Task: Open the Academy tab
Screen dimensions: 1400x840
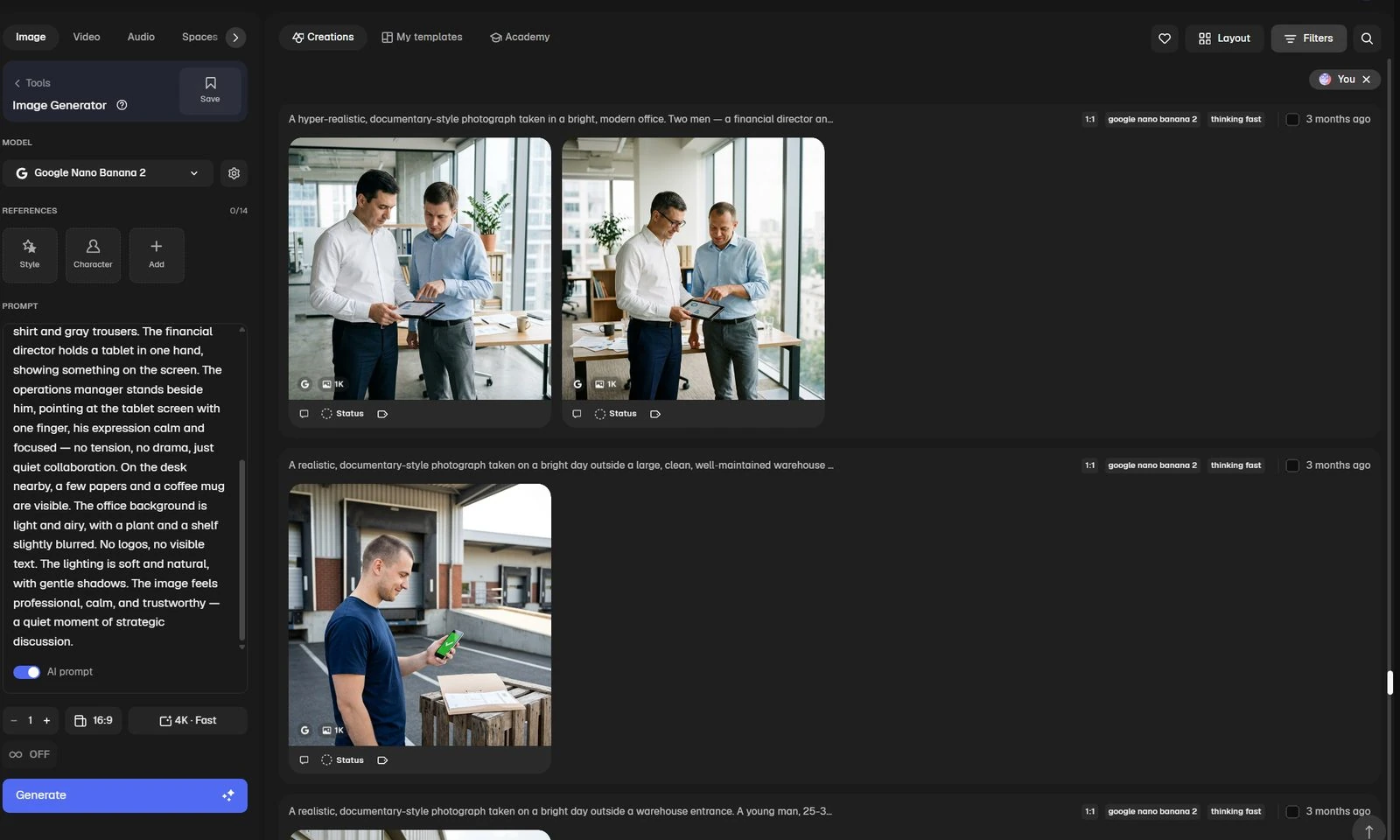Action: click(520, 38)
